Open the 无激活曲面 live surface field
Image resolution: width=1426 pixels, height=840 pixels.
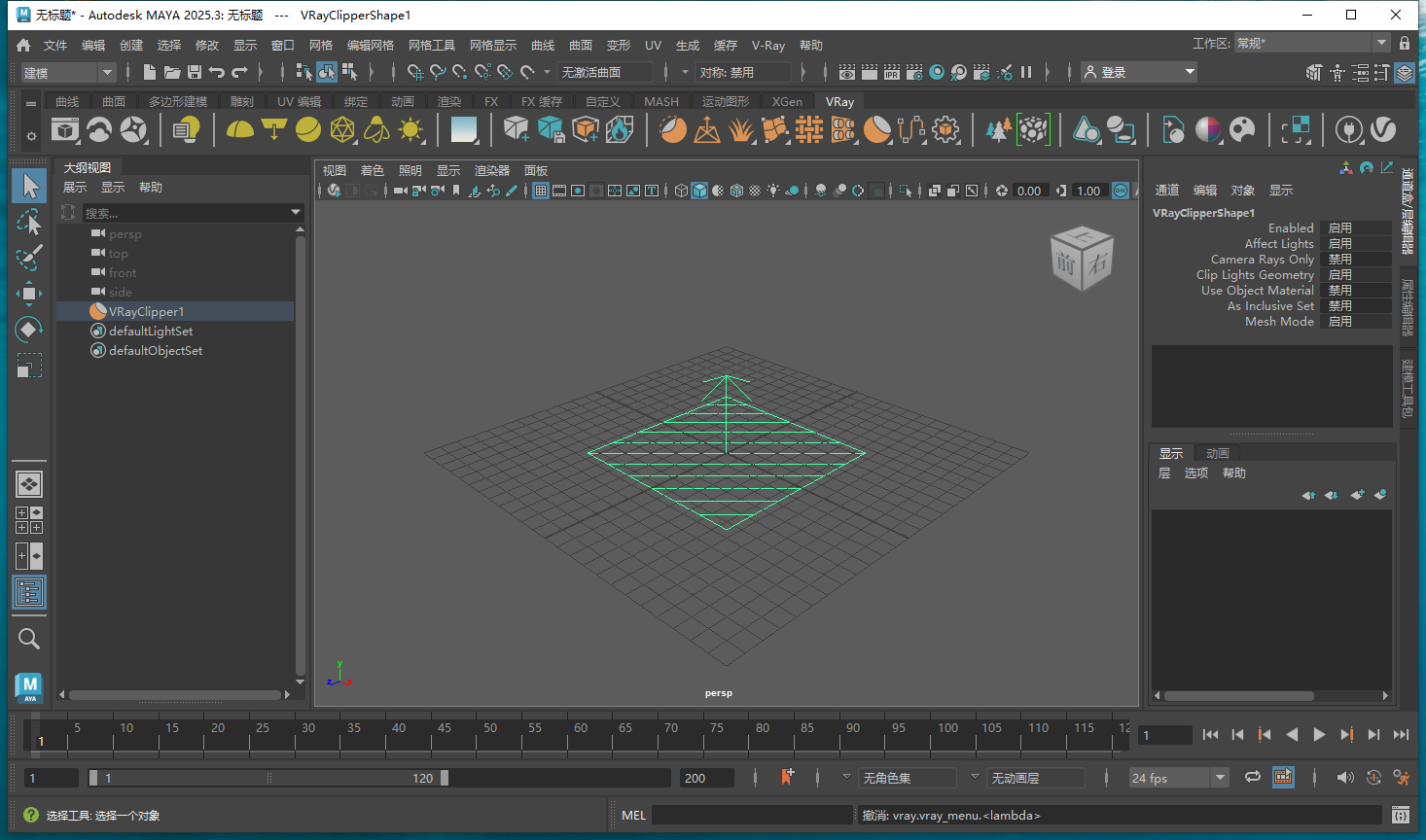(x=605, y=72)
